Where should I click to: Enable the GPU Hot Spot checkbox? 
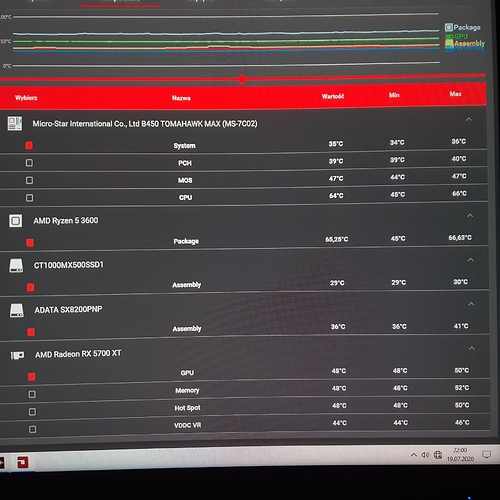click(x=32, y=412)
